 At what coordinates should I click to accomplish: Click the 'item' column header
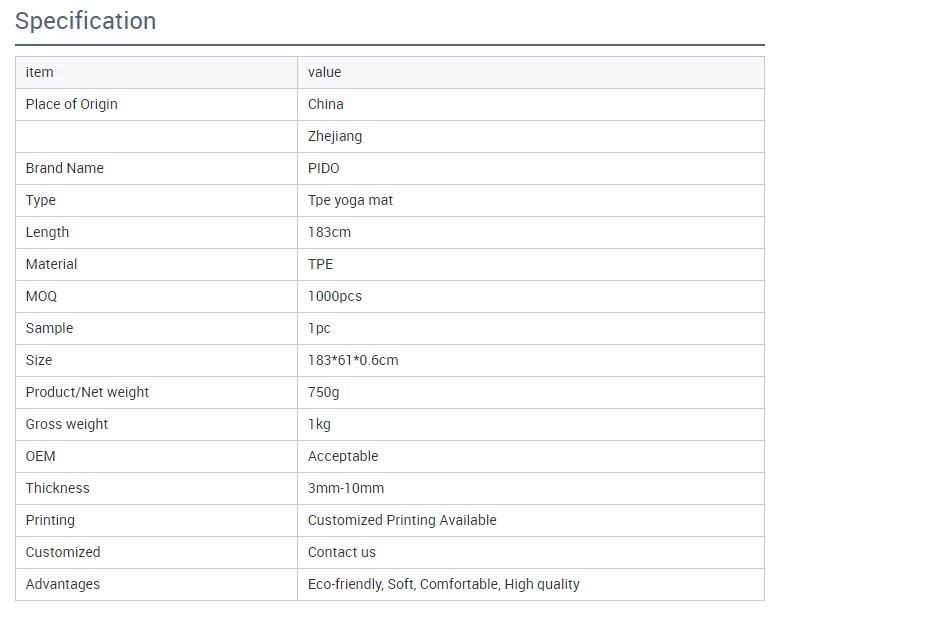(40, 72)
